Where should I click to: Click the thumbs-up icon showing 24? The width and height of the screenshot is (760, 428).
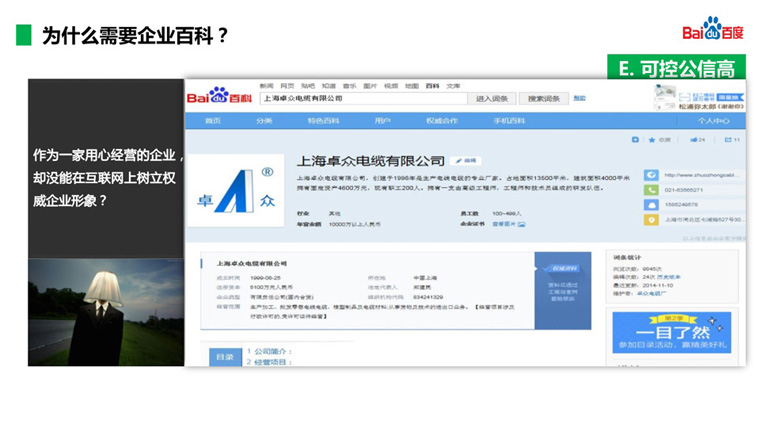[x=694, y=140]
